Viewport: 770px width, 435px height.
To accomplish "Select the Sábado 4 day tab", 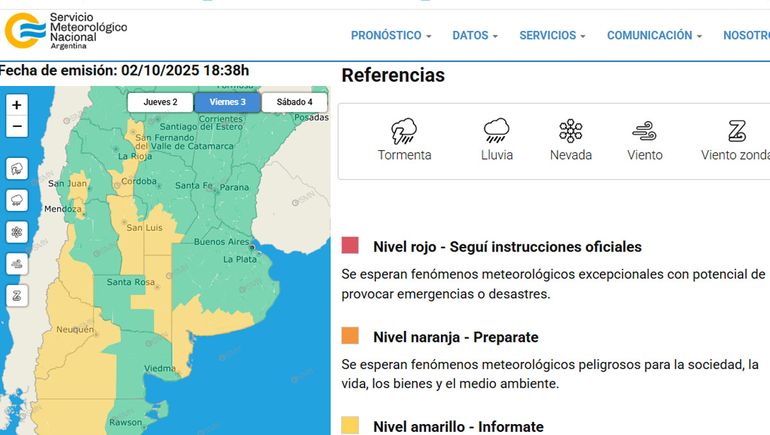I will [294, 102].
